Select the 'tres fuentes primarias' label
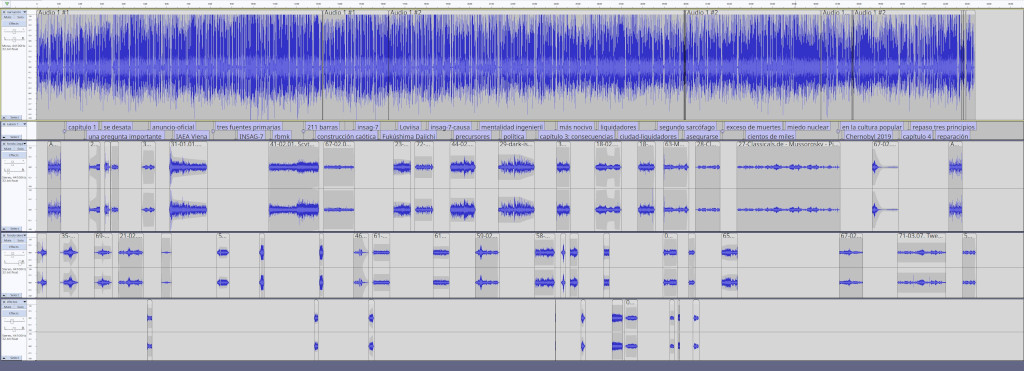Screen dimensions: 1024x371 [249, 127]
